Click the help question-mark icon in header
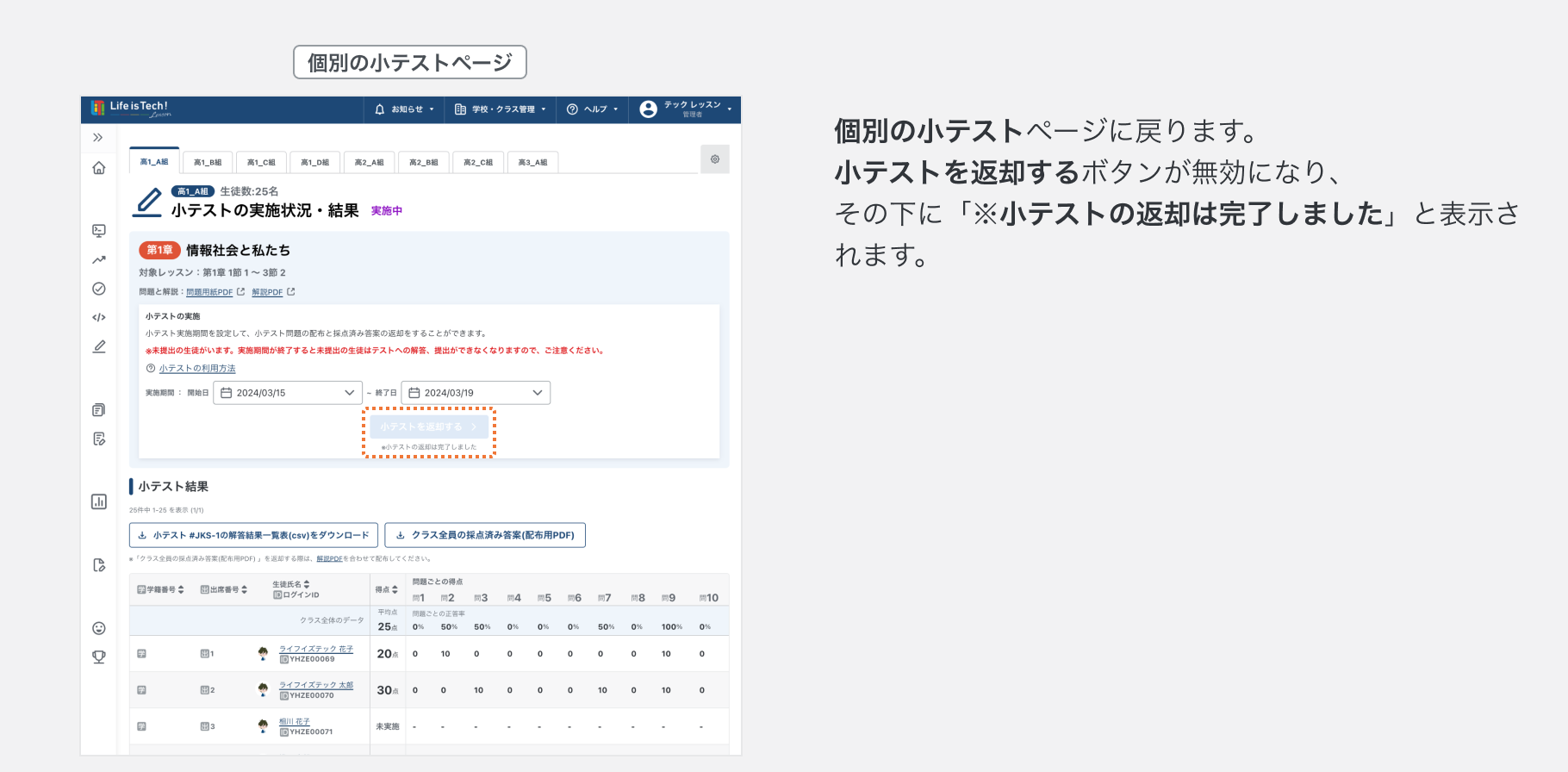The width and height of the screenshot is (1568, 772). point(572,109)
